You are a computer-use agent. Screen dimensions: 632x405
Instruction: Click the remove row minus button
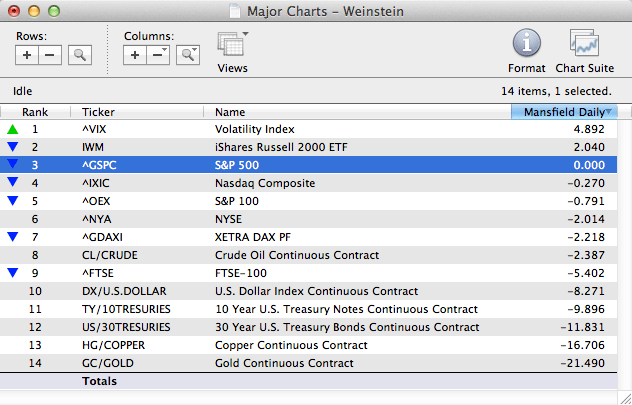click(51, 54)
